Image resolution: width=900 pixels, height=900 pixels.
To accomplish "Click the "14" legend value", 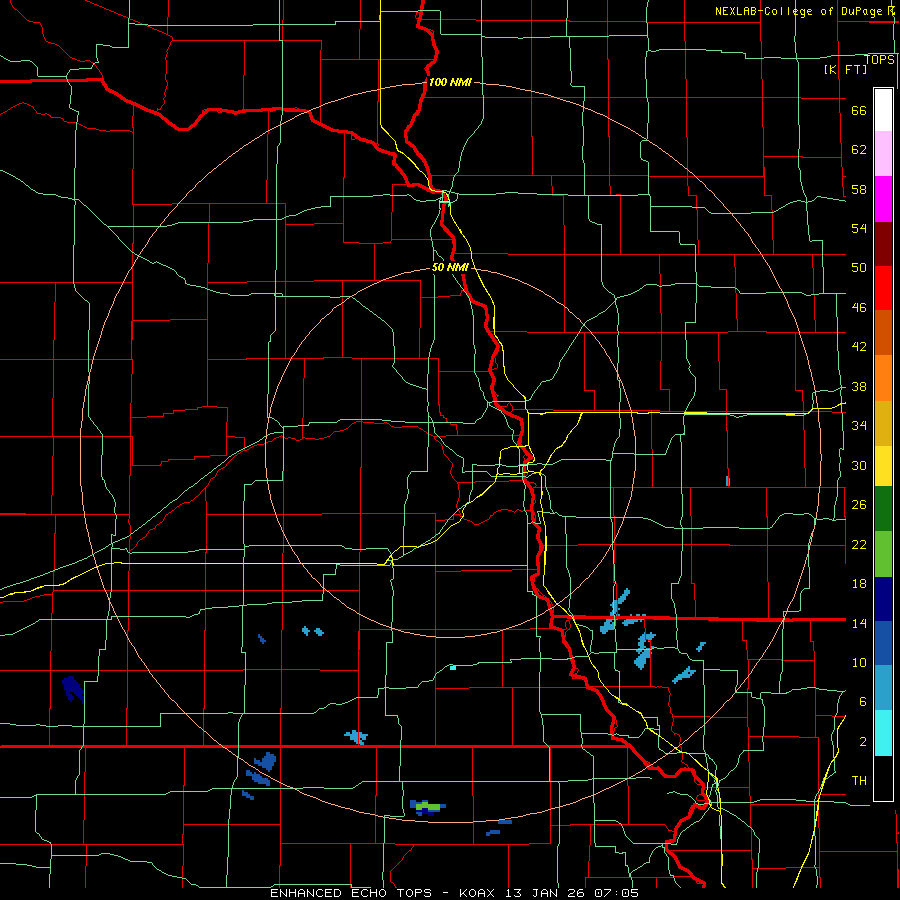I will pos(859,623).
